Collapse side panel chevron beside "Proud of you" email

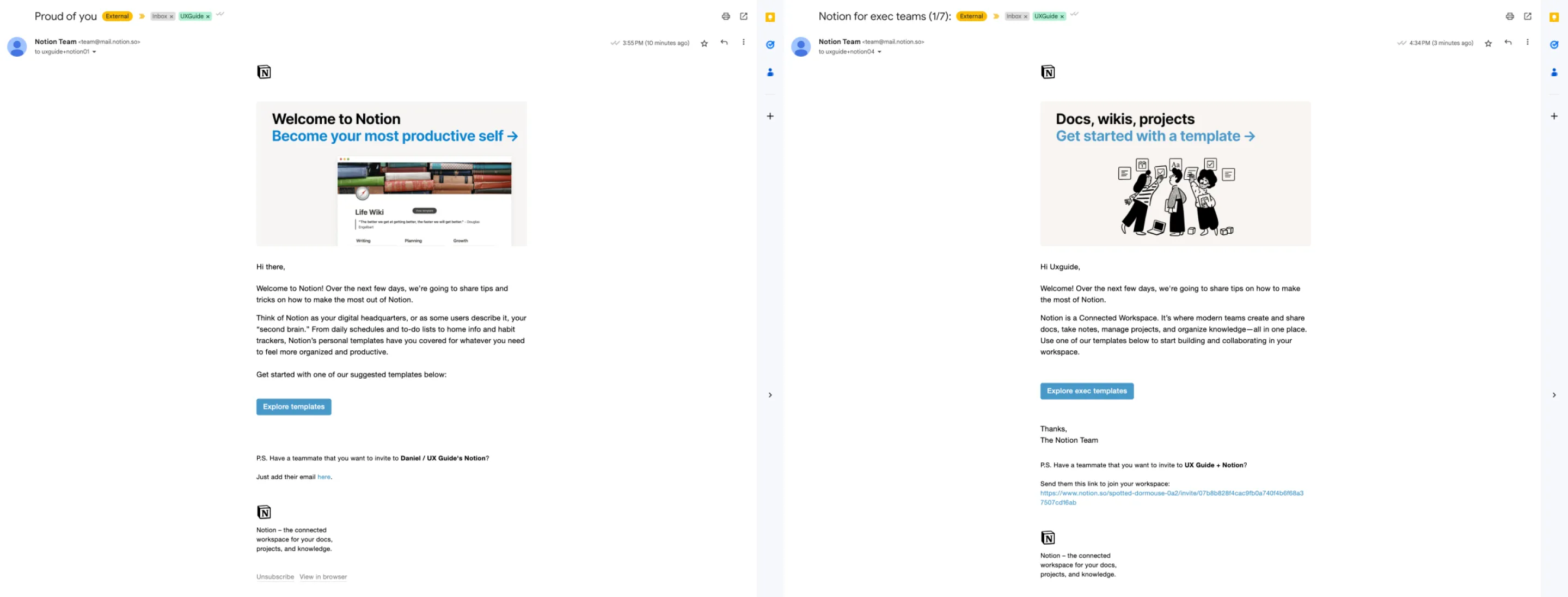770,395
